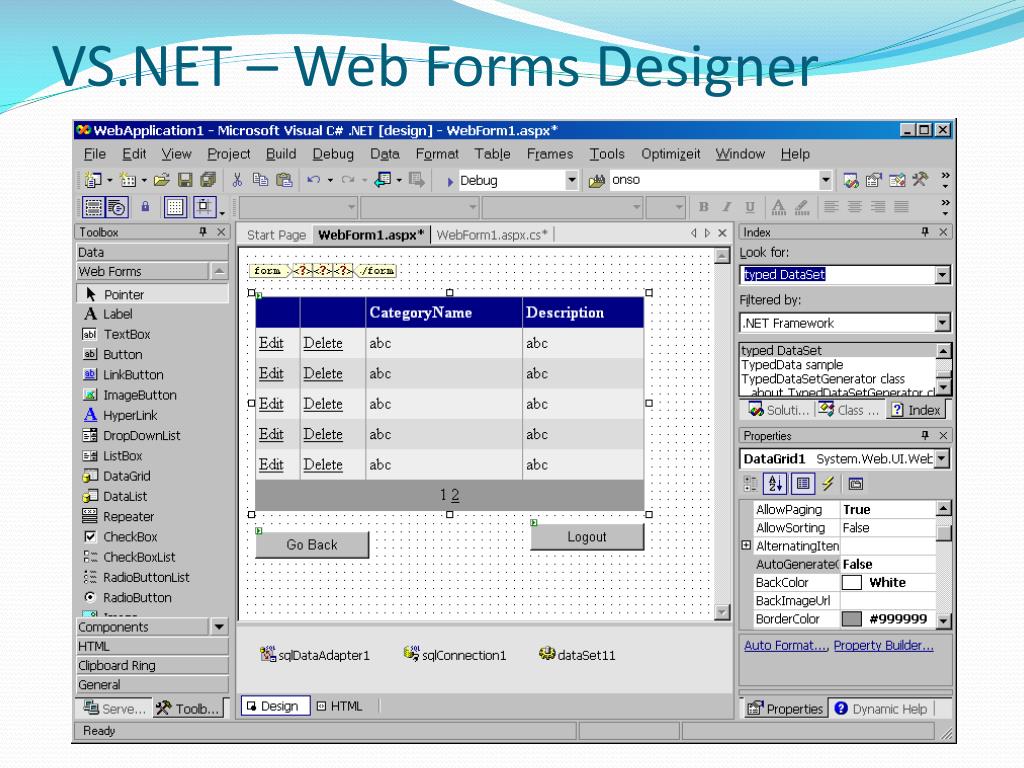Click the BorderColor gray swatch

852,619
